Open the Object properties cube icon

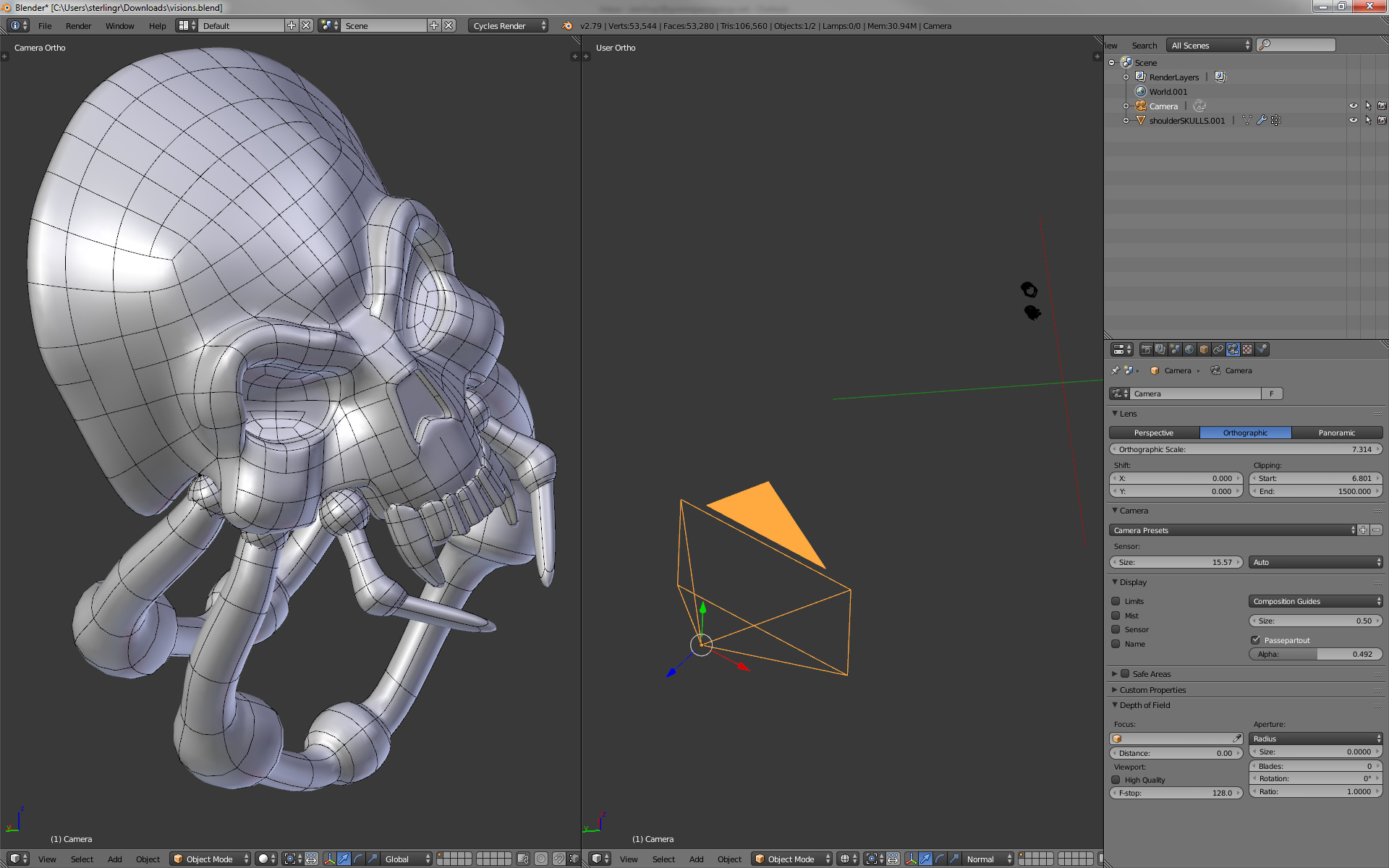point(1204,349)
